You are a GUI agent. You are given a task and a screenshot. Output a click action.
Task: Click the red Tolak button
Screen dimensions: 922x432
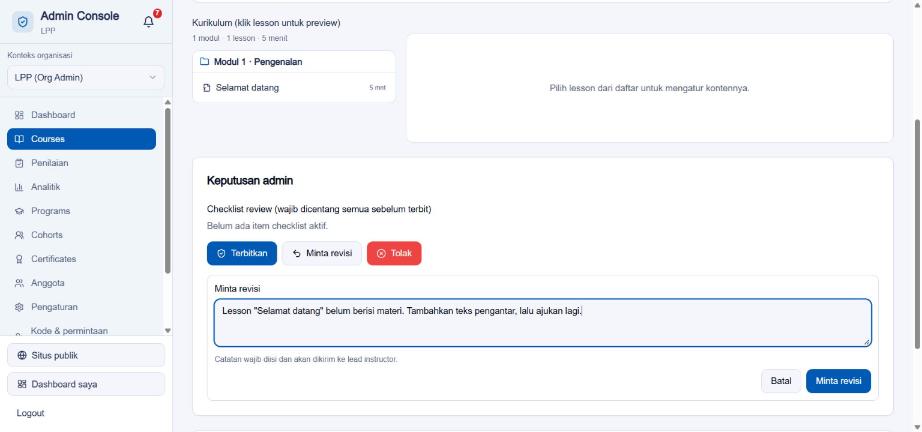coord(394,253)
